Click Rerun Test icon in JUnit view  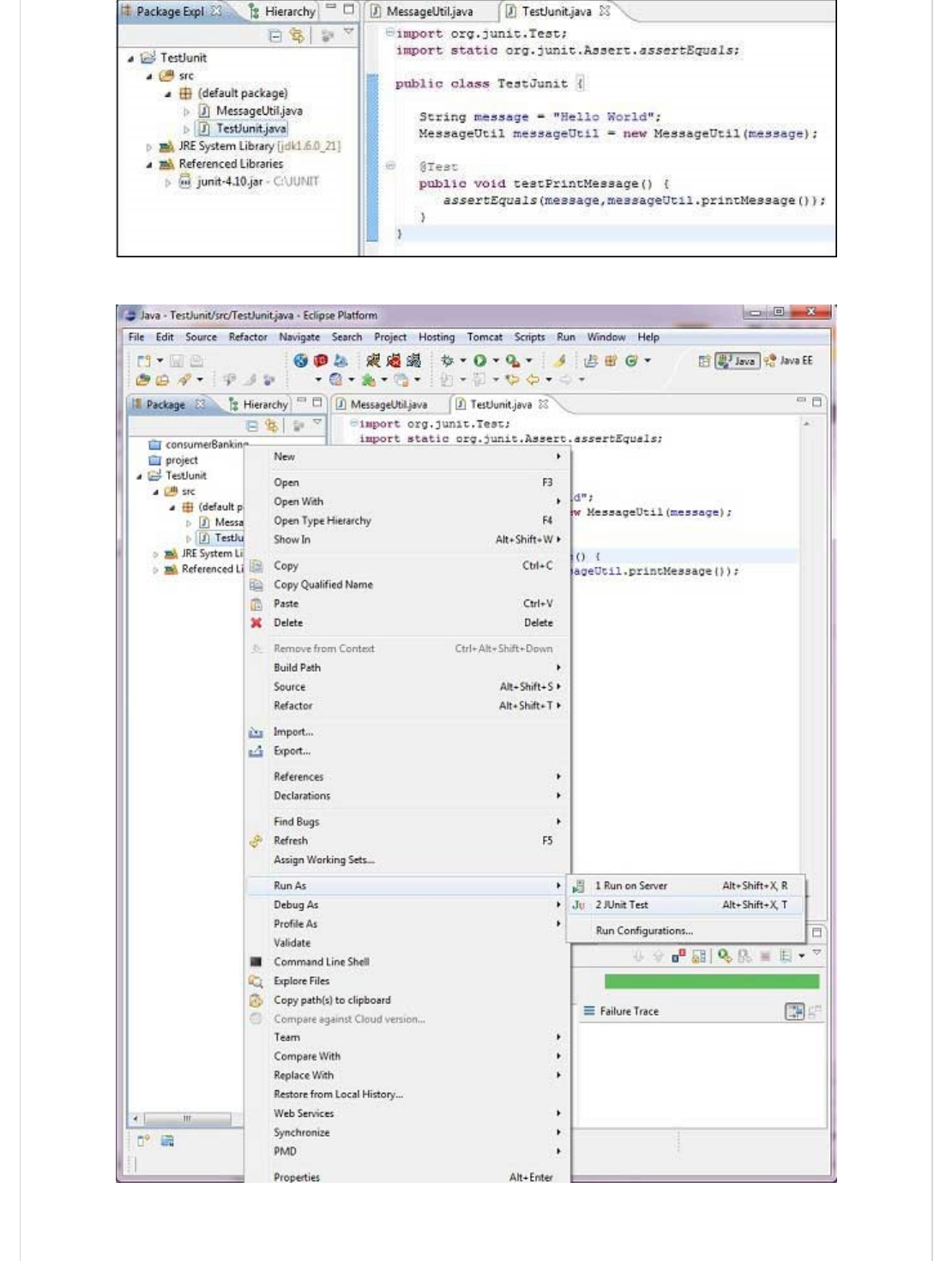[x=725, y=956]
